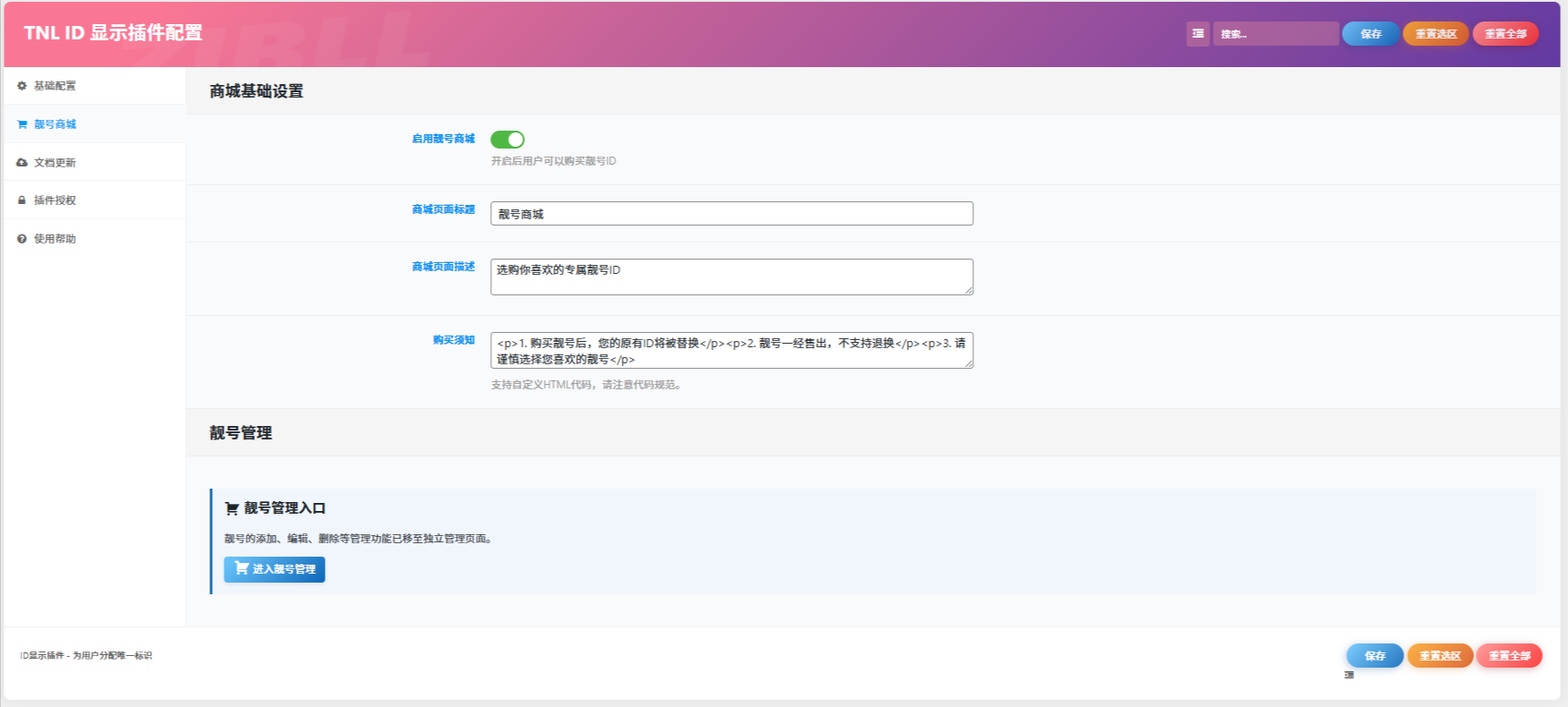
Task: Click the cart icon on 进入靓号管理 button
Action: pyautogui.click(x=241, y=568)
